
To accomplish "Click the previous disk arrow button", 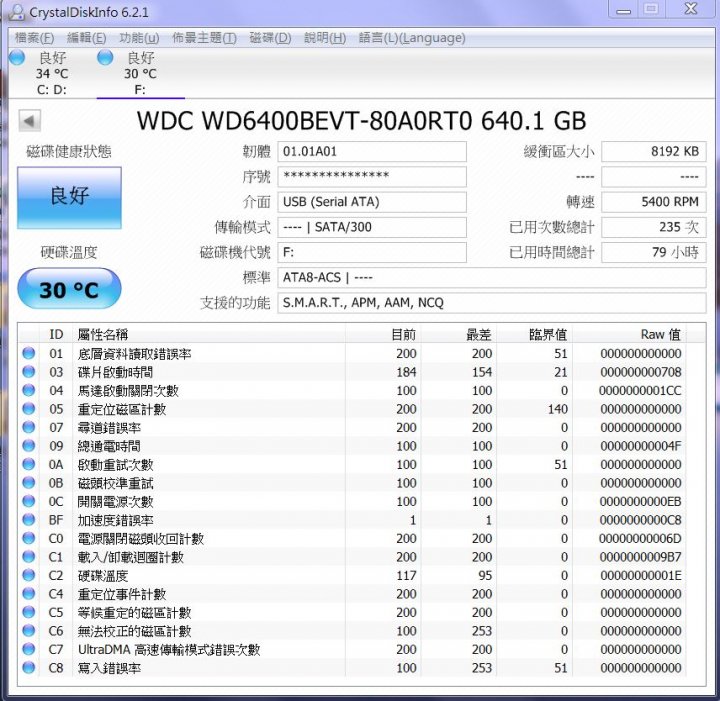I will tap(30, 121).
